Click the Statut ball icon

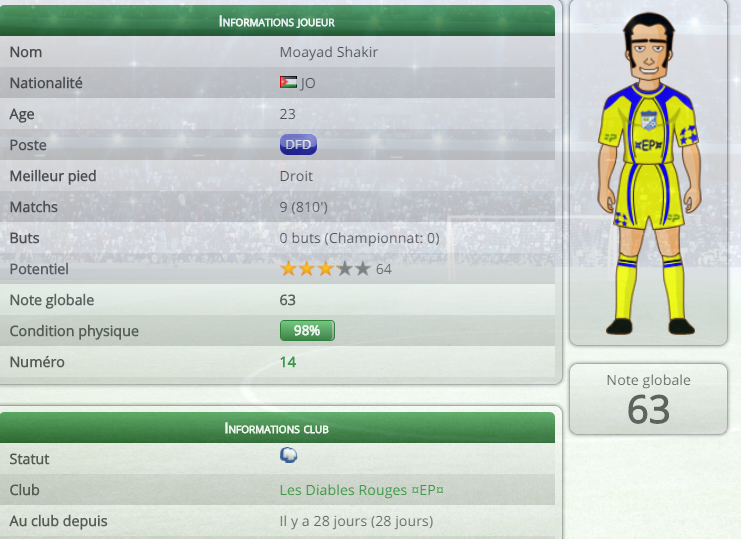tap(288, 455)
